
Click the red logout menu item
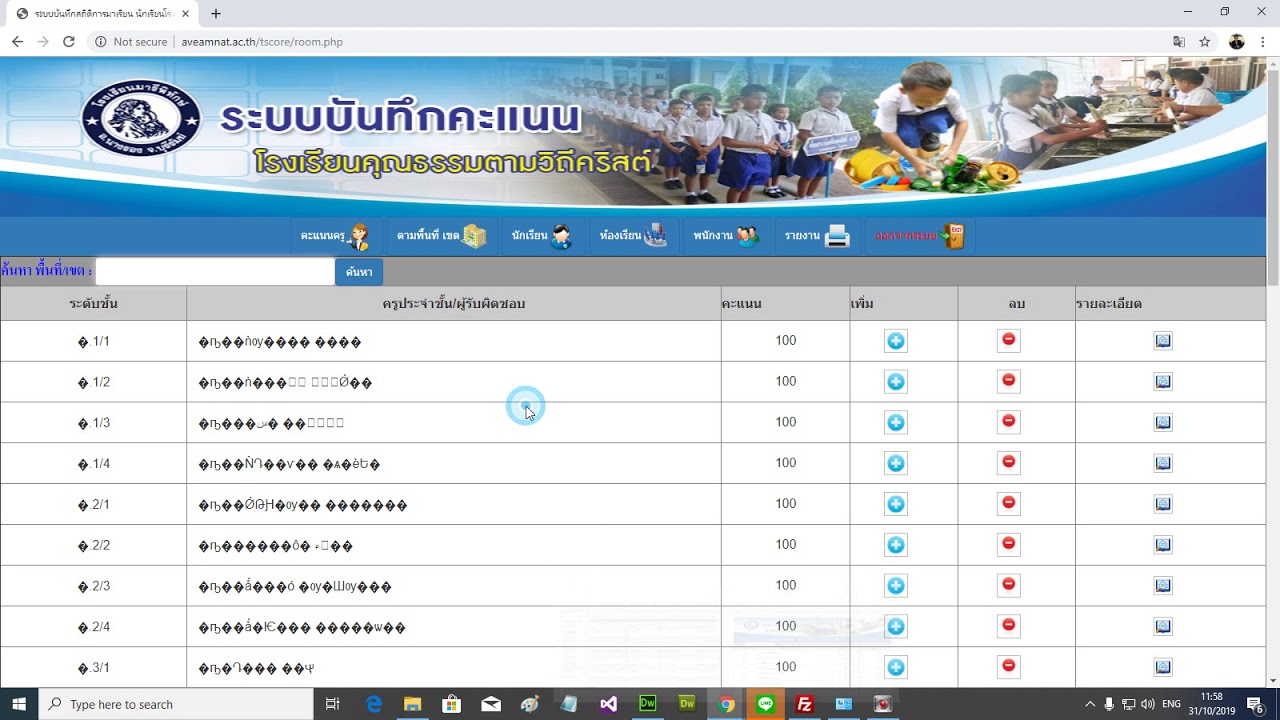(919, 236)
